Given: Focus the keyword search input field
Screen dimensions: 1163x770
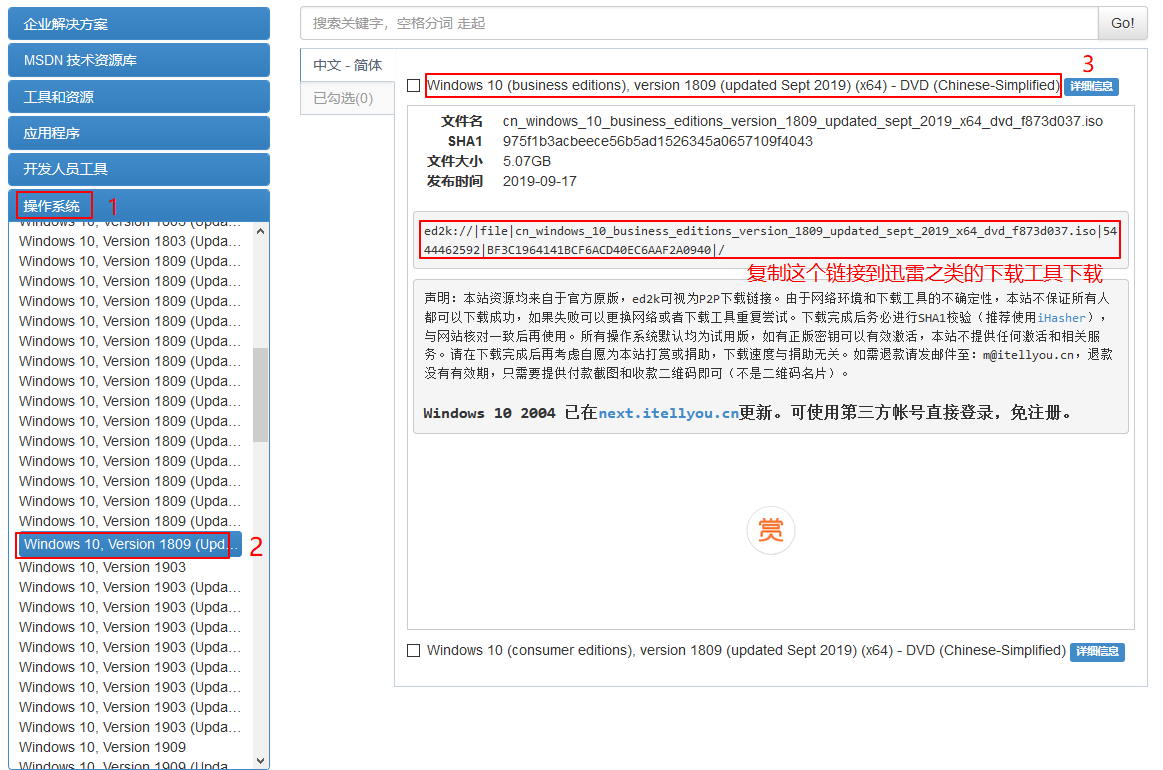Looking at the screenshot, I should 699,23.
